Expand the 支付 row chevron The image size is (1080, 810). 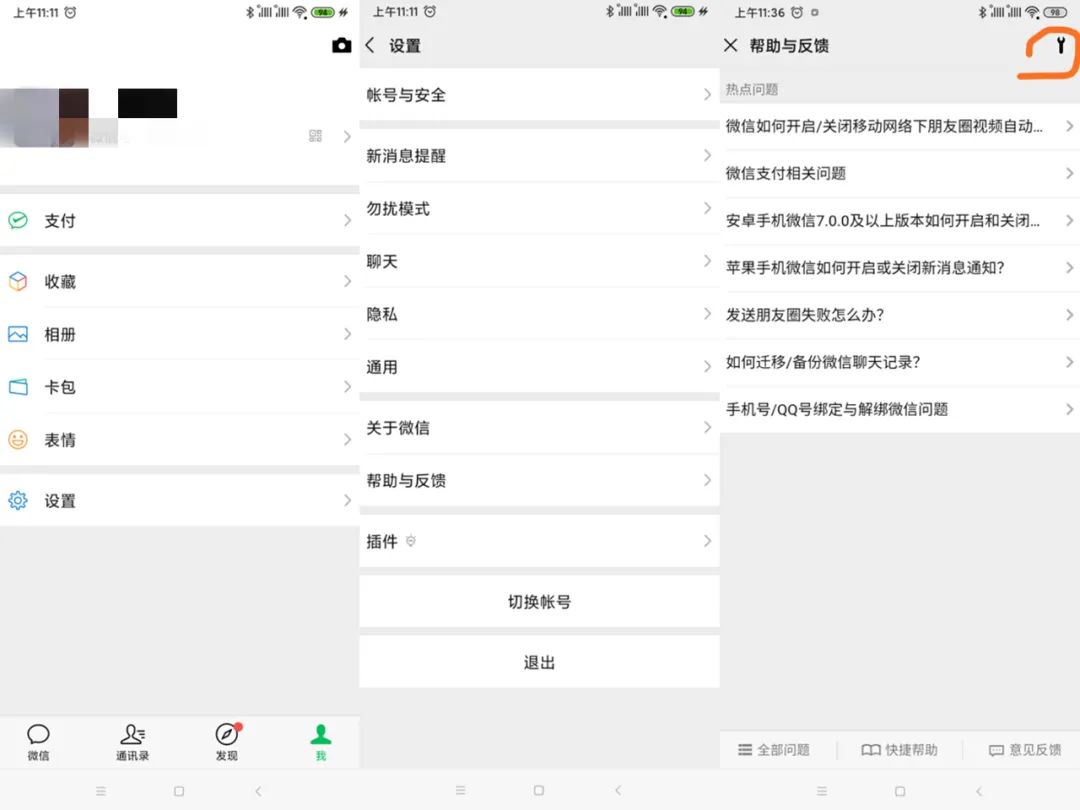pyautogui.click(x=347, y=220)
